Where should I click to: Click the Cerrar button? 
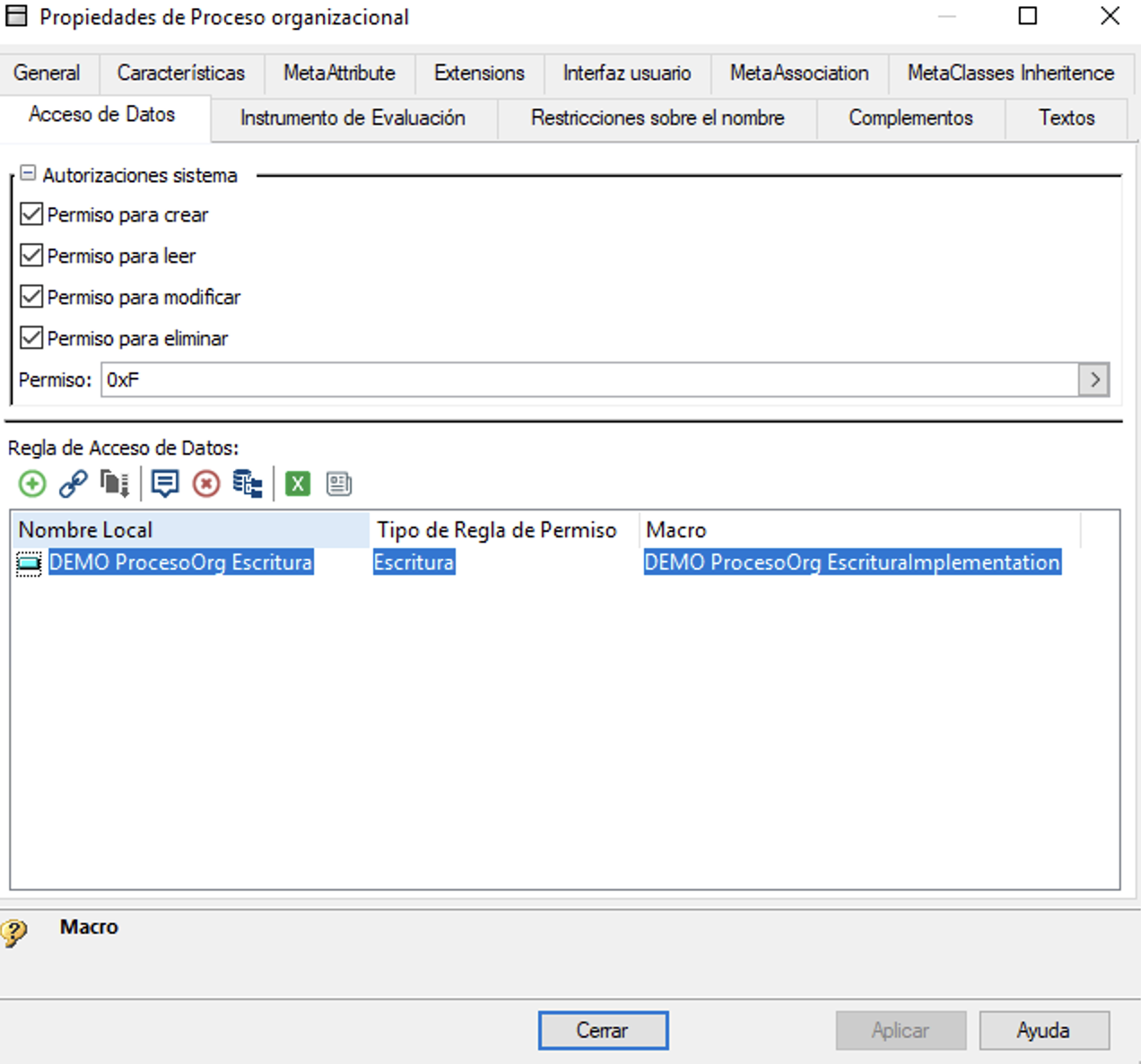[603, 1030]
